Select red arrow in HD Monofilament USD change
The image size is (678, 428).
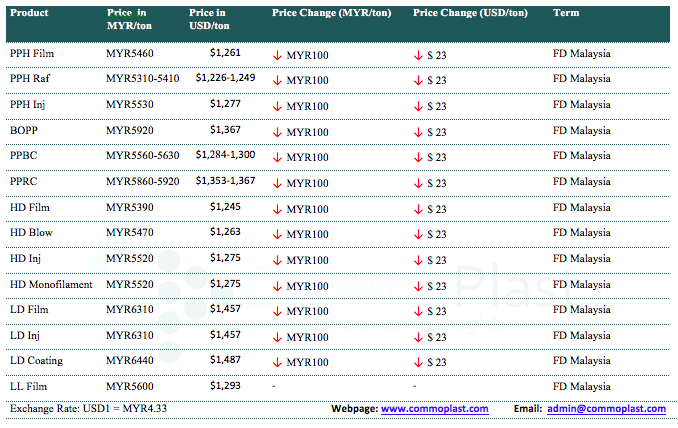tap(418, 286)
